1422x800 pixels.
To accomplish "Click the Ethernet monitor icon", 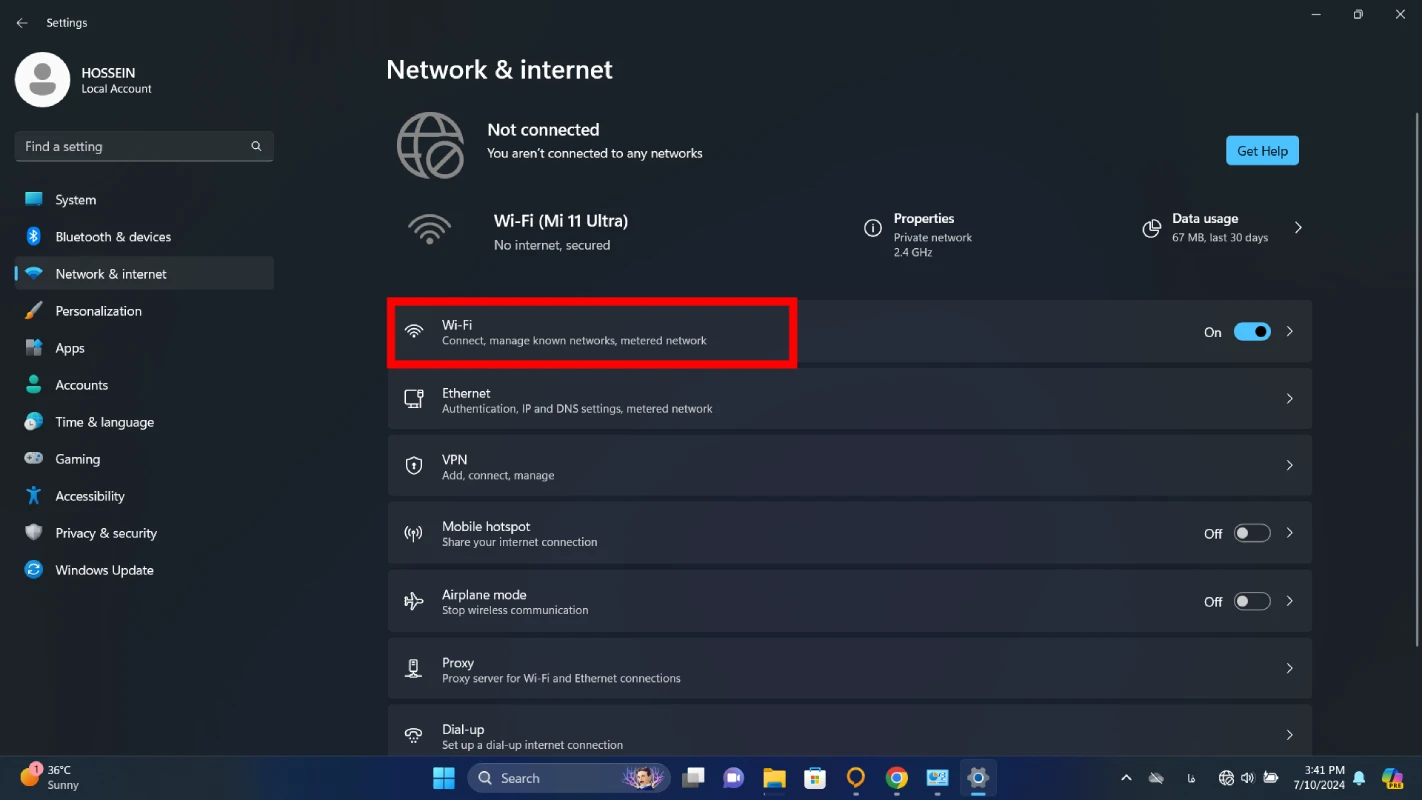I will [413, 399].
